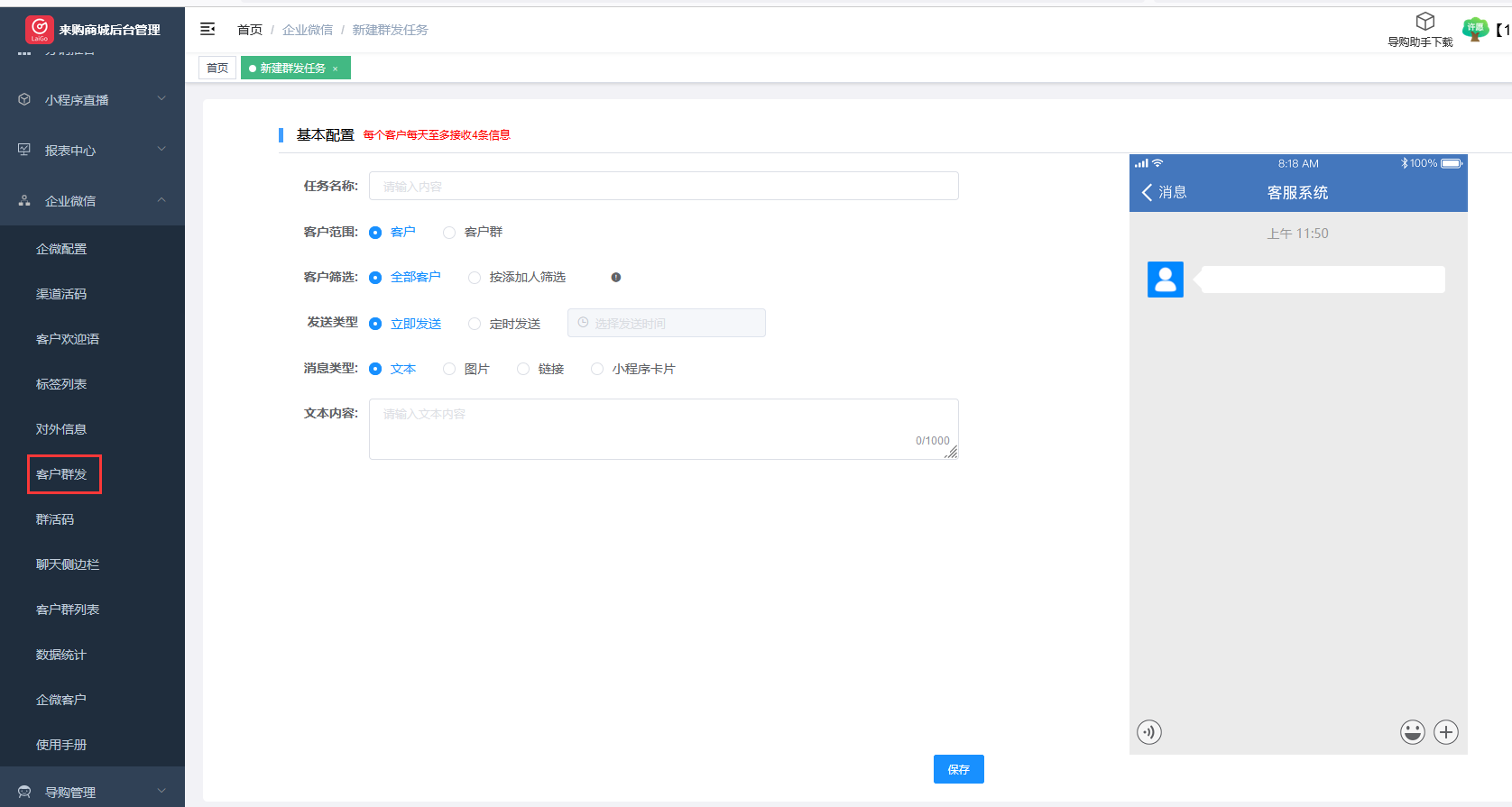
Task: Click the back arrow next to 消息
Action: (1147, 192)
